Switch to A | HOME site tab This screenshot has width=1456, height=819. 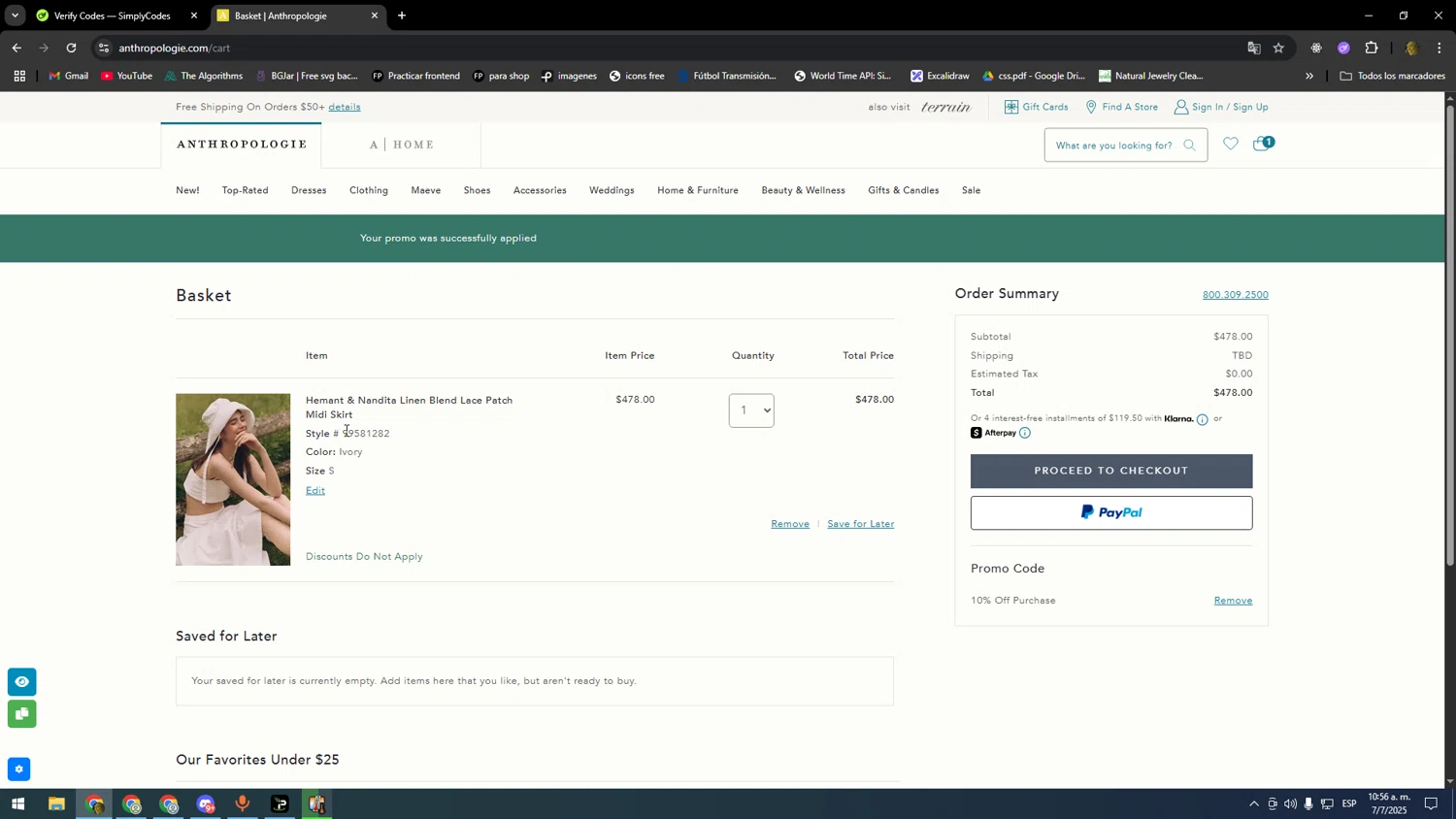tap(401, 145)
